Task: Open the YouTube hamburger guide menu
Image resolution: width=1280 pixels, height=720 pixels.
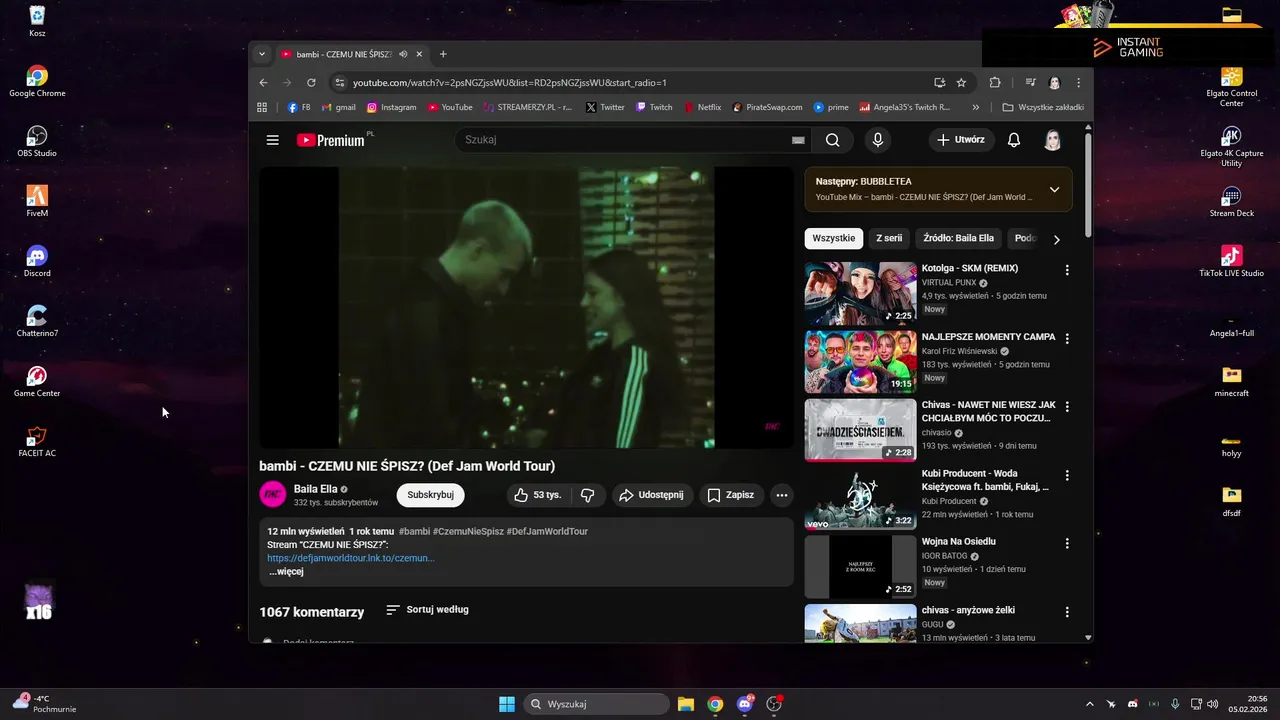Action: tap(272, 140)
